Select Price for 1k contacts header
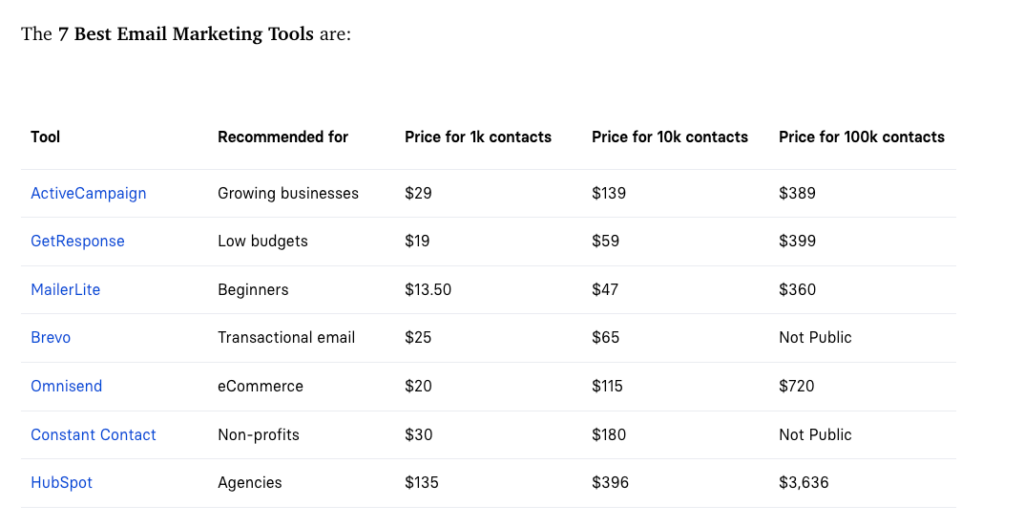The width and height of the screenshot is (1024, 527). click(478, 136)
